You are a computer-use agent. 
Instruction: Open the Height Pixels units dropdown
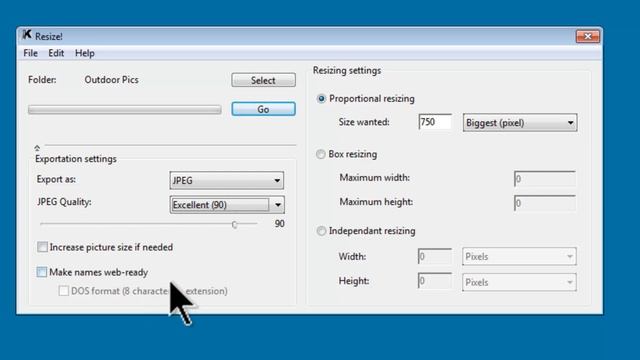[x=519, y=282]
